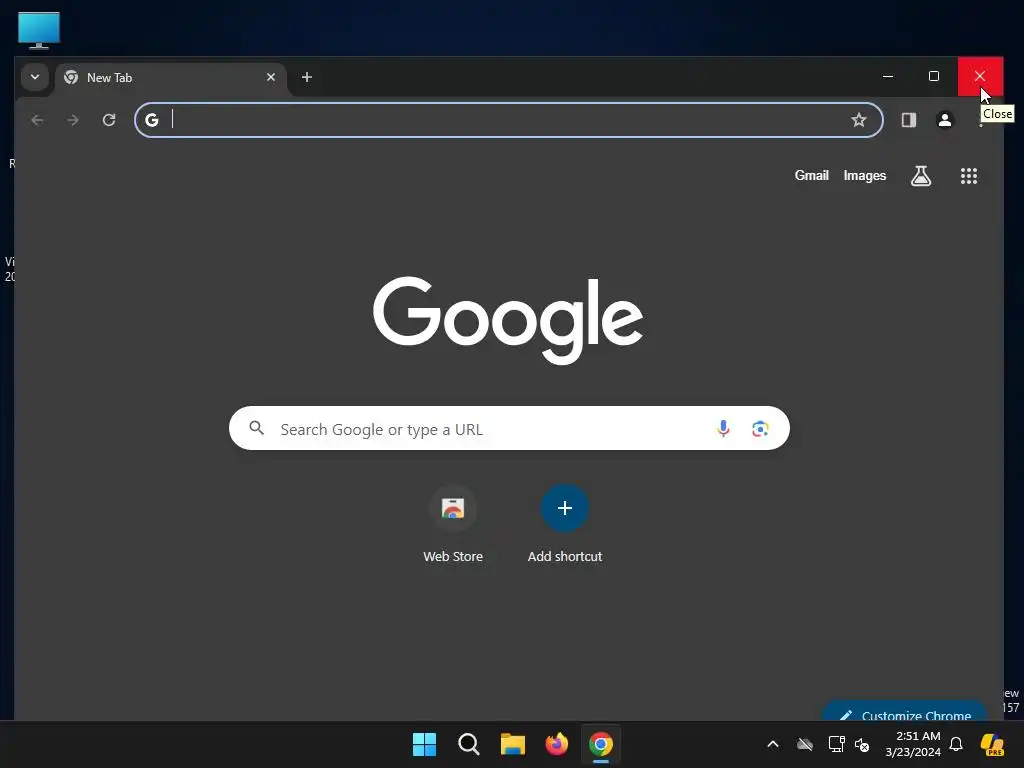Click the magnifier icon in search box
This screenshot has height=768, width=1024.
click(257, 428)
